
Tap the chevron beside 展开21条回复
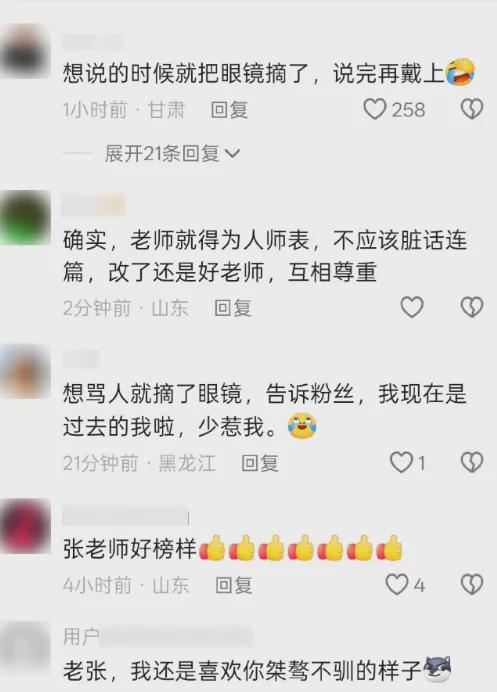[x=232, y=154]
